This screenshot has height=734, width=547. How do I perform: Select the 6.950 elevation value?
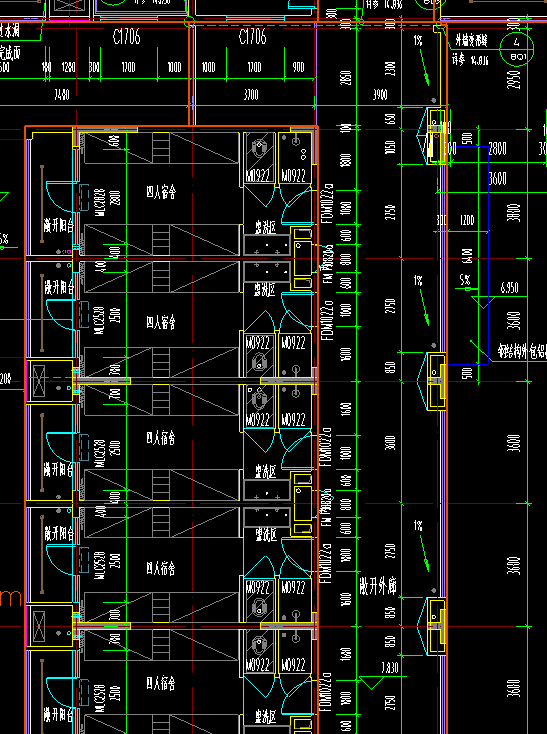(x=509, y=287)
